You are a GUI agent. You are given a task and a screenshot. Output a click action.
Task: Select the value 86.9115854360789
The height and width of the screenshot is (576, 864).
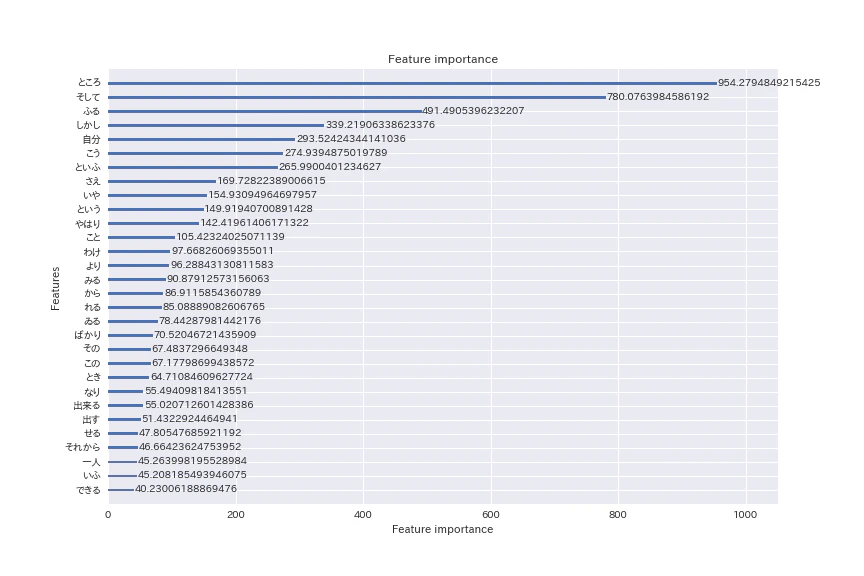[213, 293]
